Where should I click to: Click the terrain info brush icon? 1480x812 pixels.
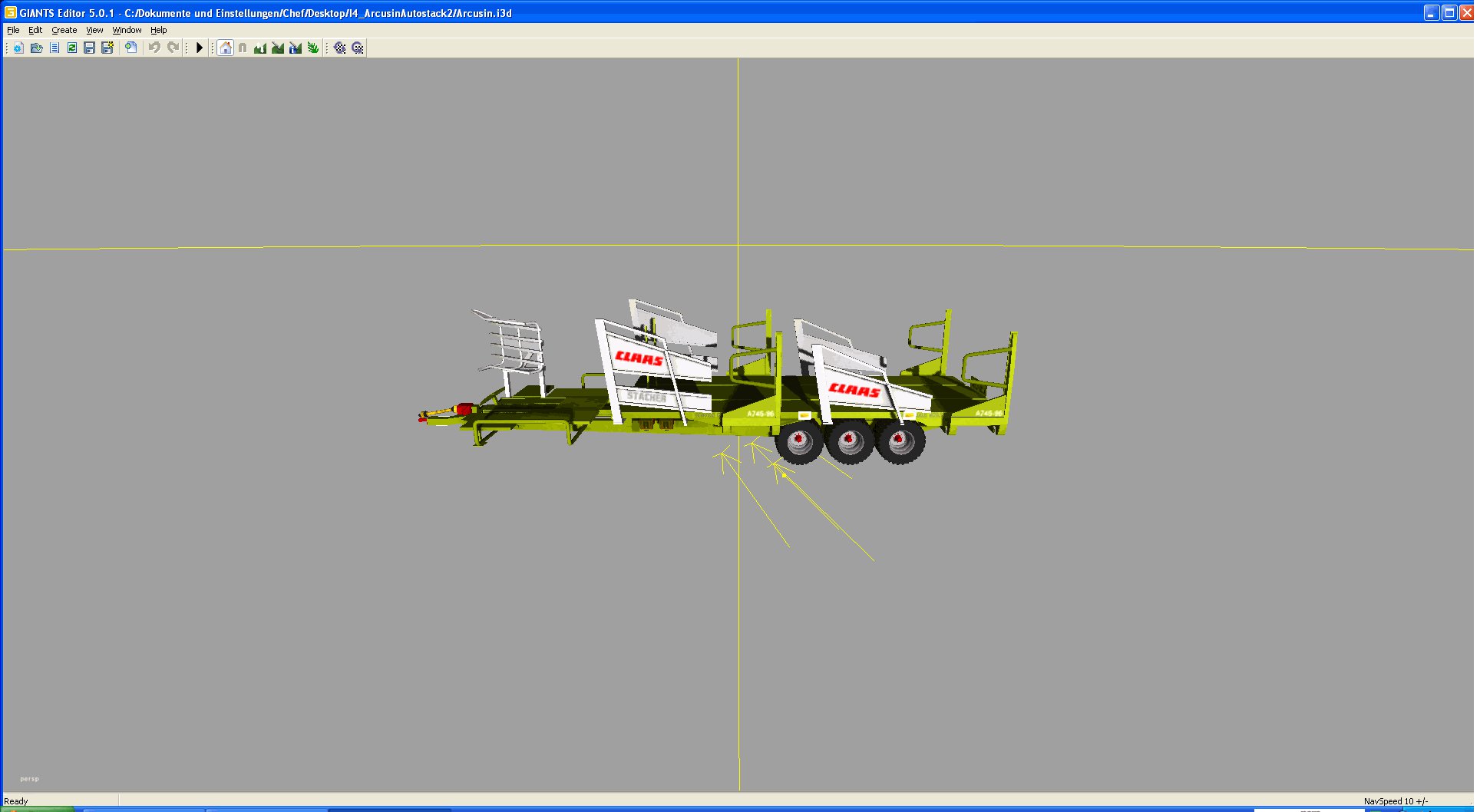click(296, 48)
